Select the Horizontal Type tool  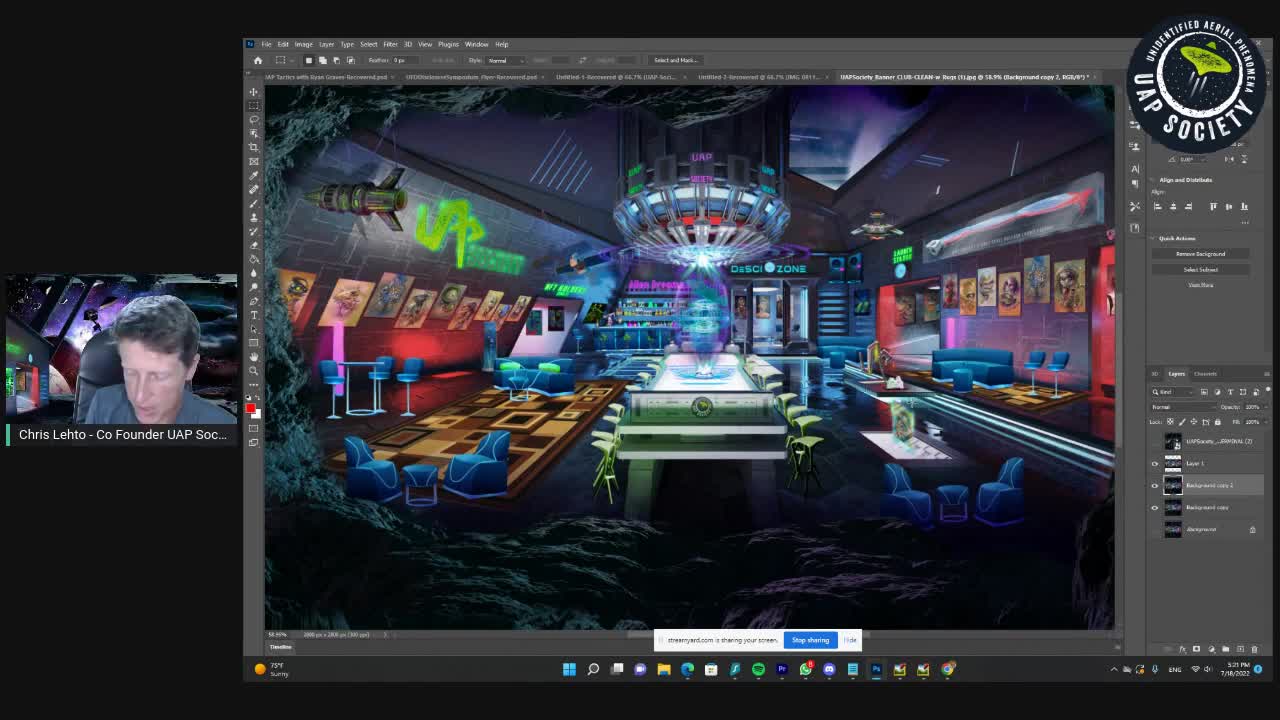coord(254,315)
